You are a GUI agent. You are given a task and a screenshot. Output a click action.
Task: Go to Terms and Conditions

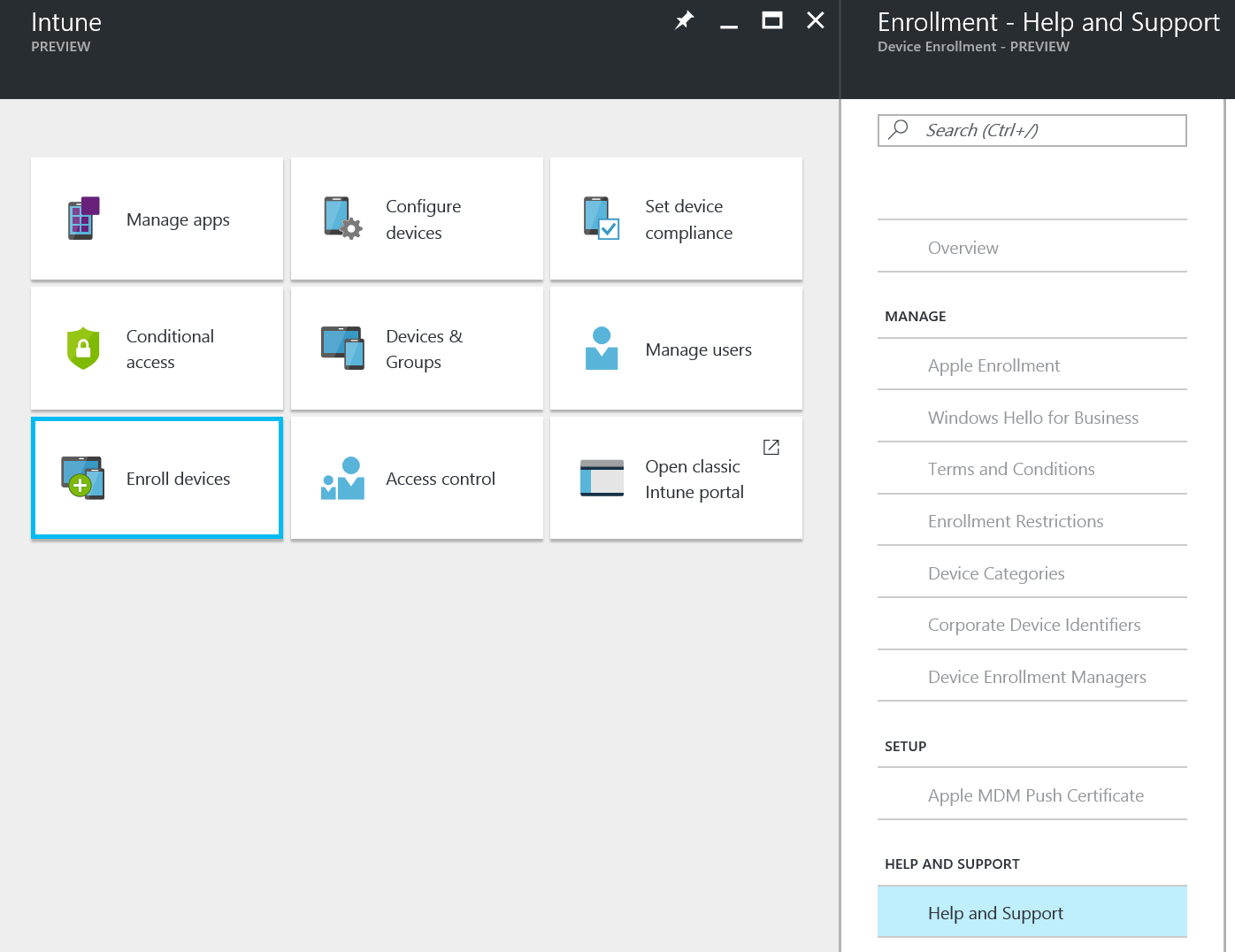click(1011, 469)
